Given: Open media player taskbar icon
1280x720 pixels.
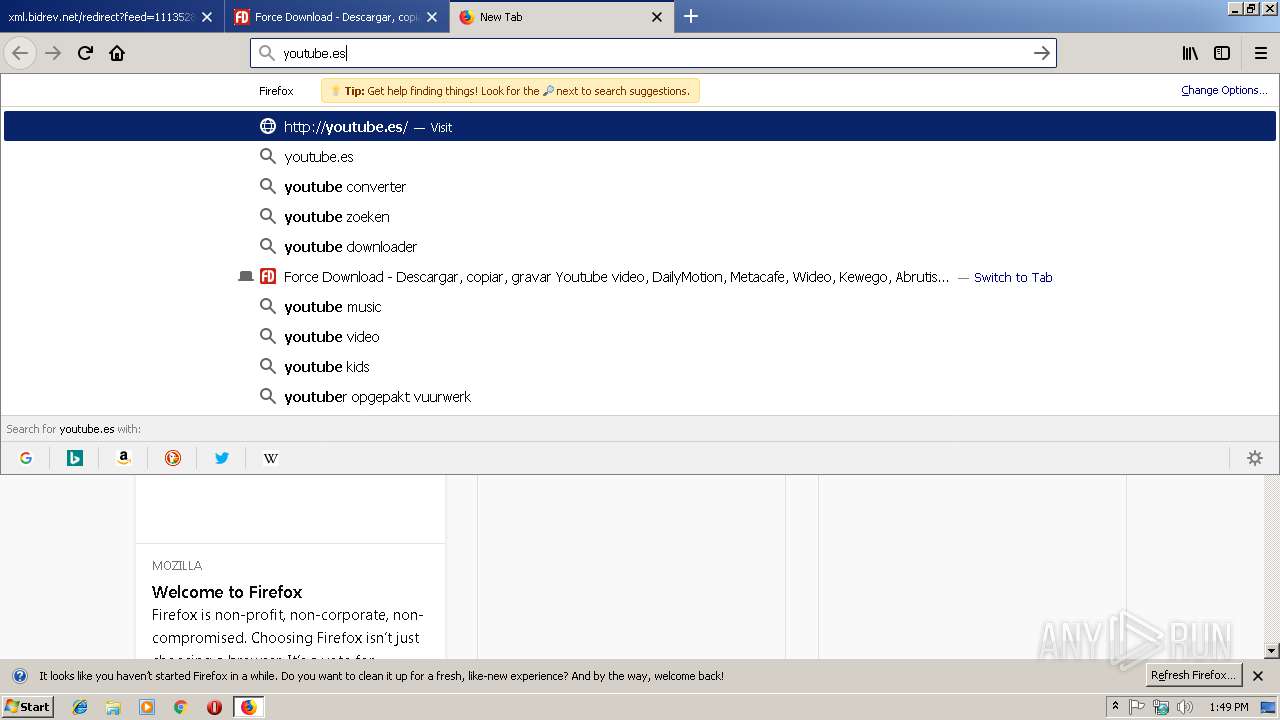Looking at the screenshot, I should pyautogui.click(x=147, y=707).
